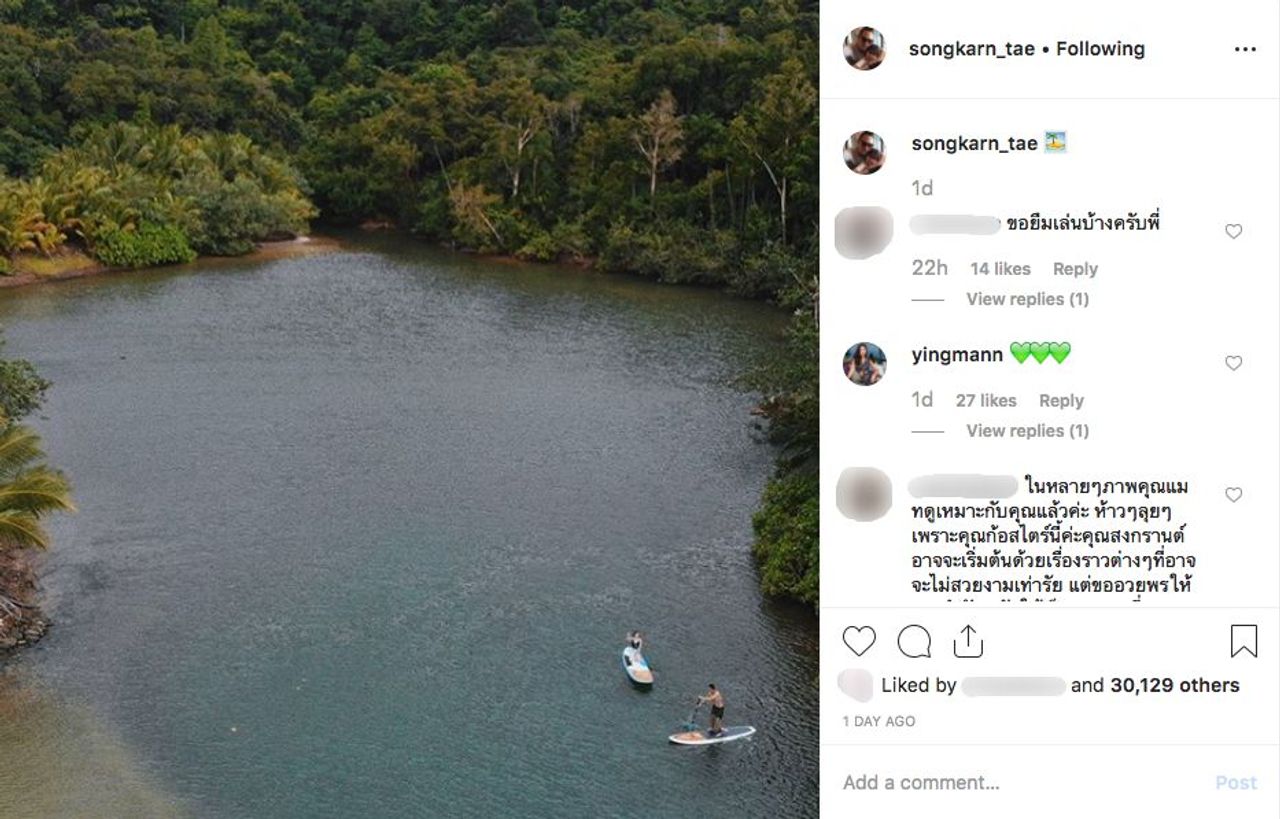
Task: Click the Following button
Action: 1100,49
